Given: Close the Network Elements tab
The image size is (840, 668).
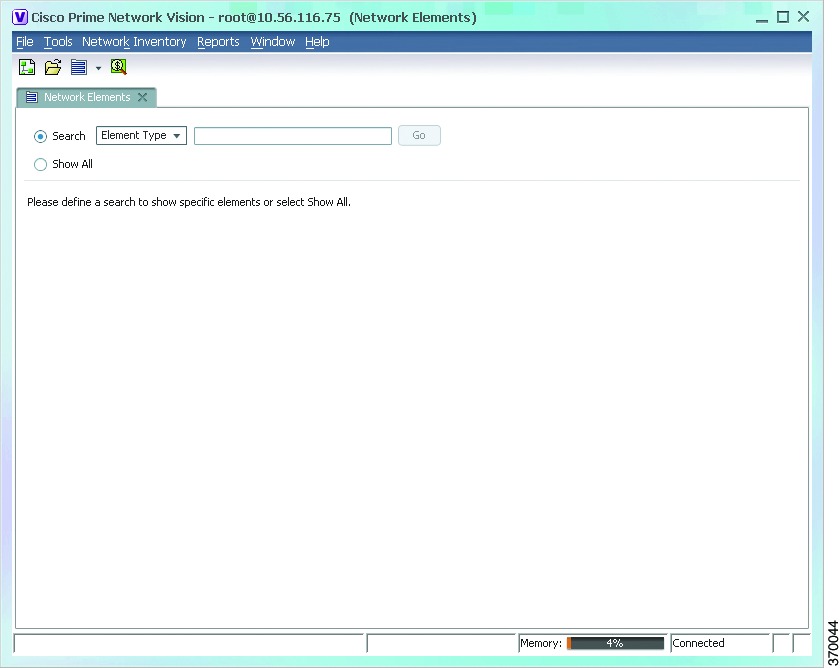Looking at the screenshot, I should coord(142,97).
